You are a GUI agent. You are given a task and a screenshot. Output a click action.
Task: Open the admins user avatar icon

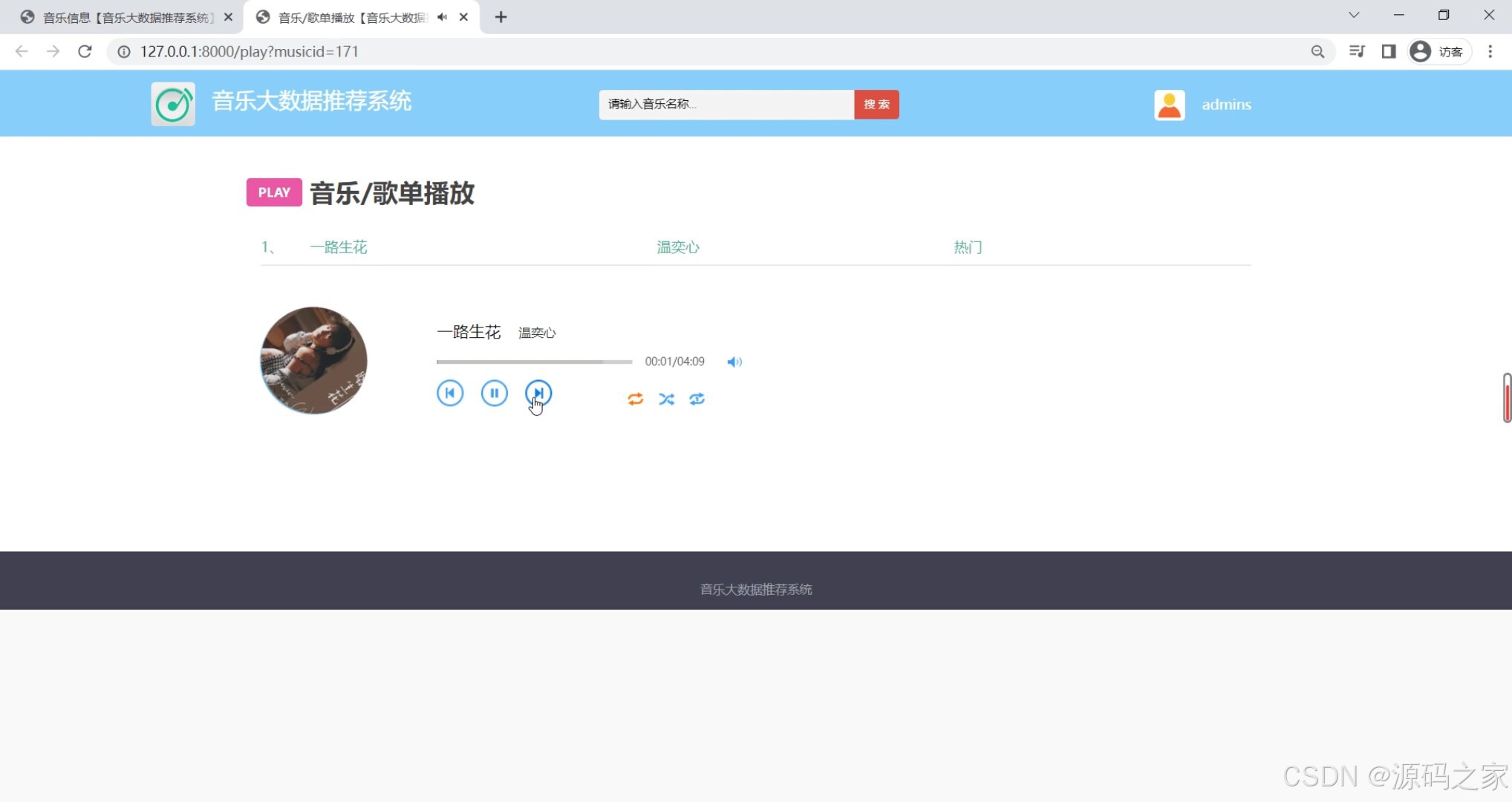point(1169,104)
